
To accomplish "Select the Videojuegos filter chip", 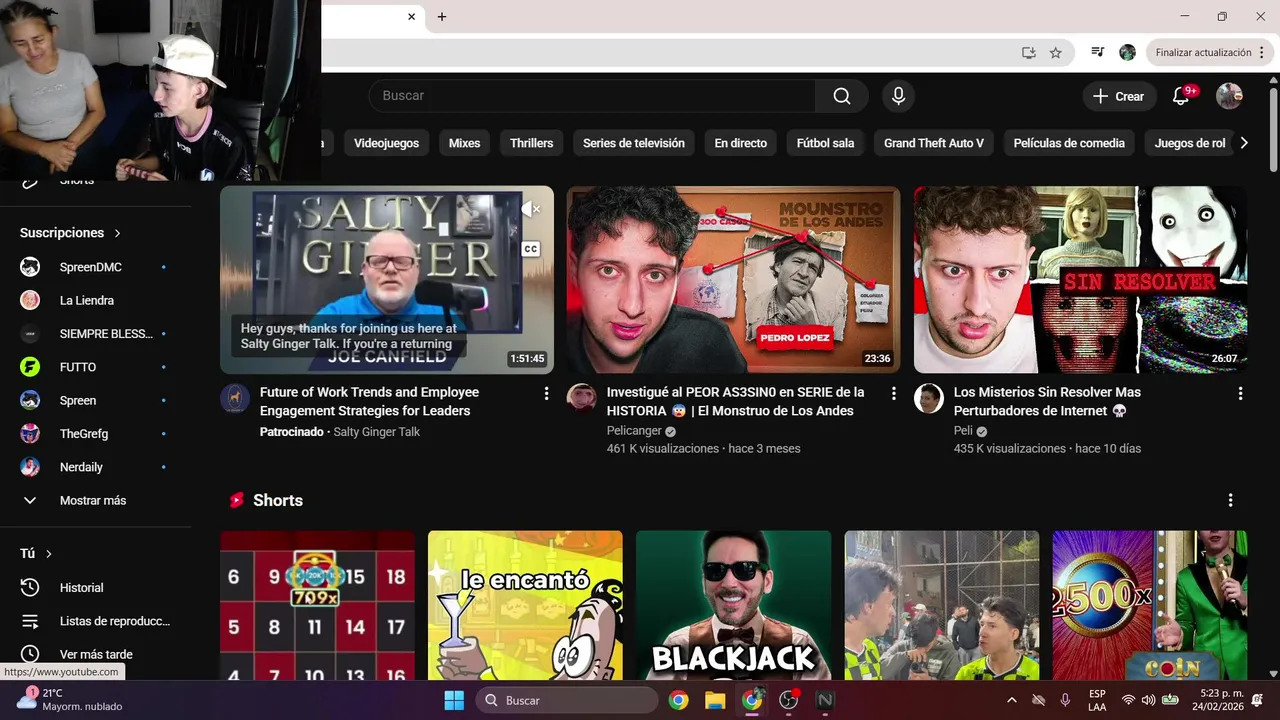I will (x=386, y=143).
